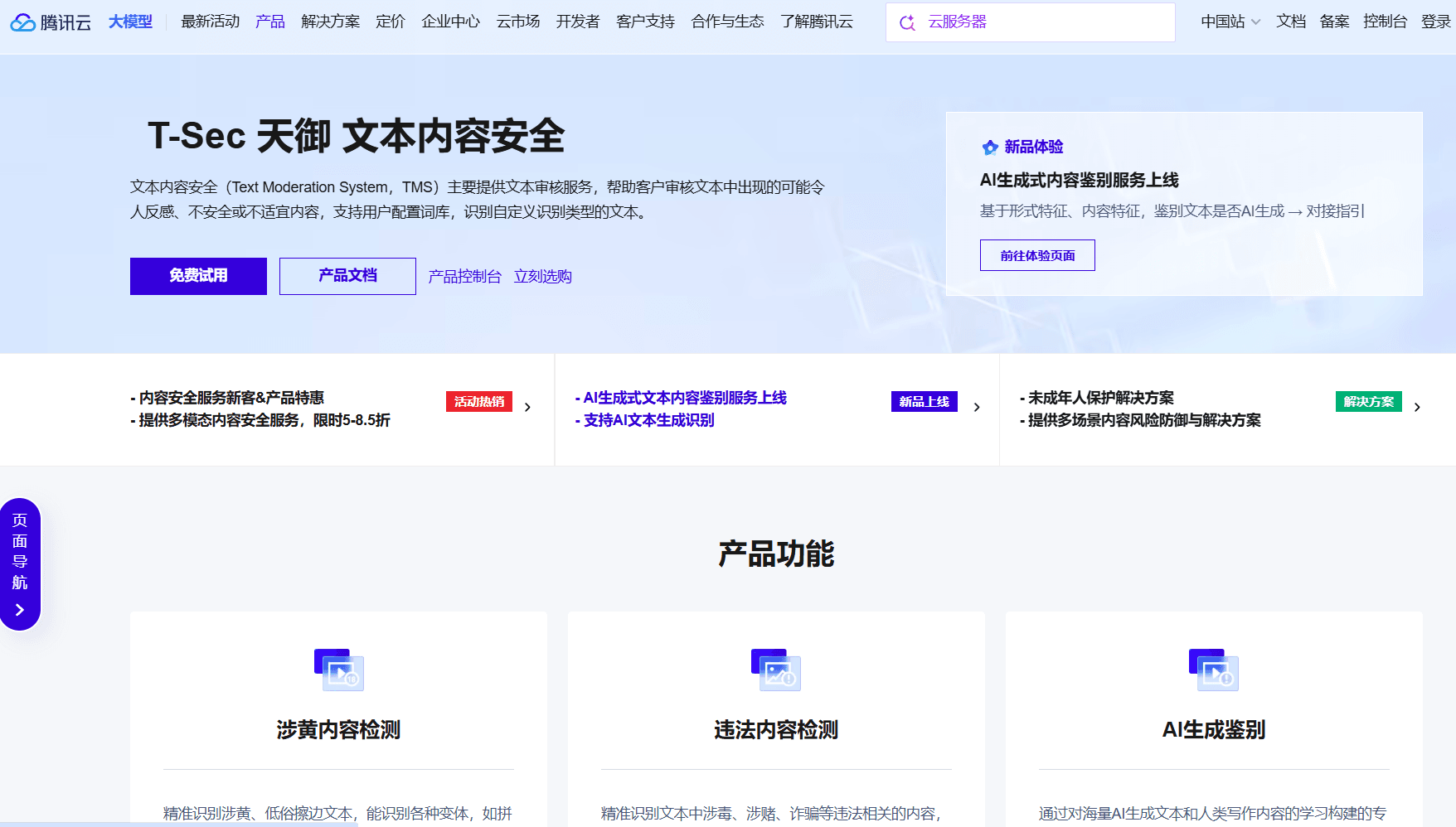The width and height of the screenshot is (1456, 827).
Task: Open 提供多模态内容安全服务 discount line
Action: pos(260,420)
